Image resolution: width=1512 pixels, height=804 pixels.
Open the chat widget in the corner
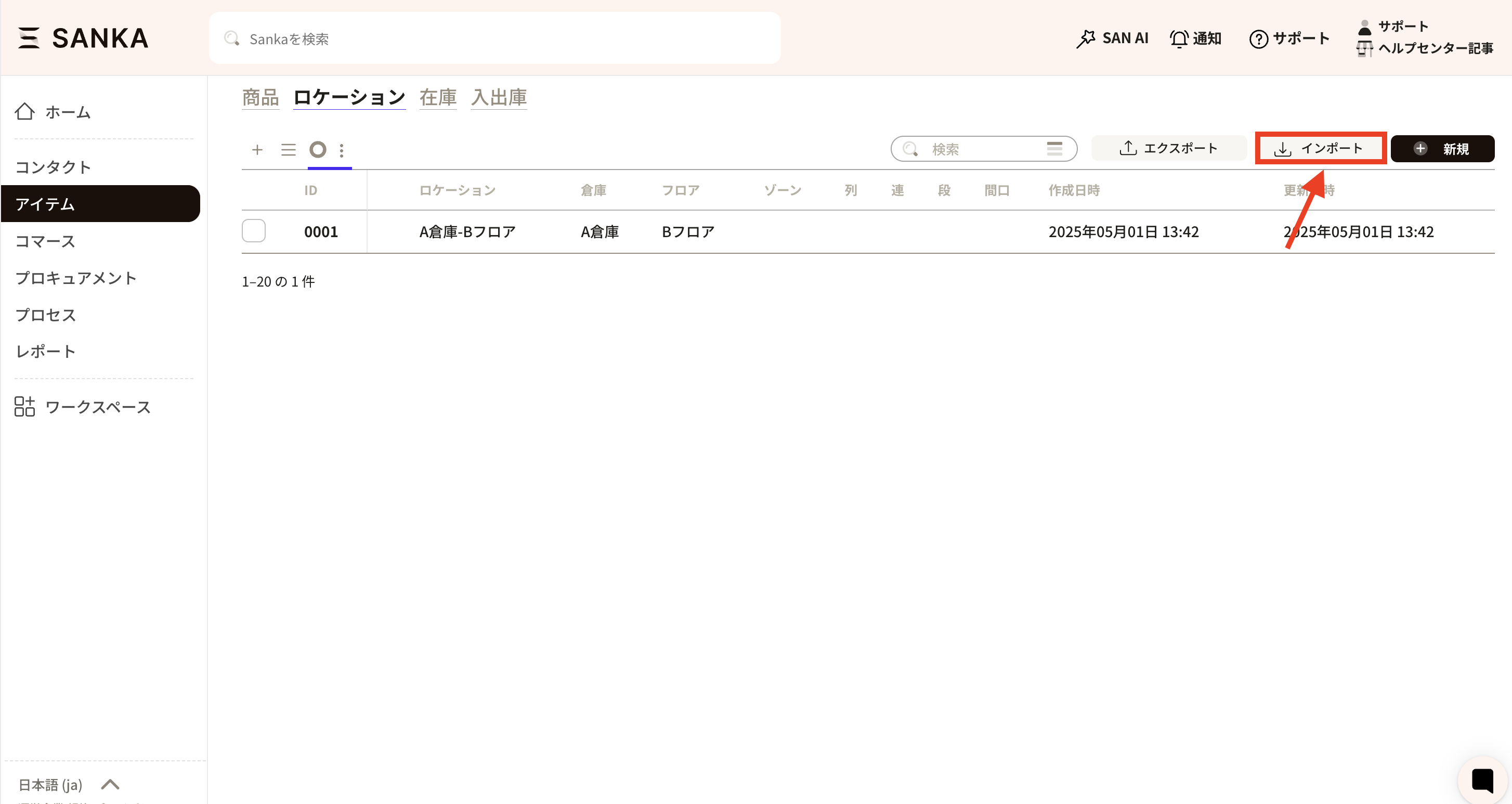point(1482,781)
